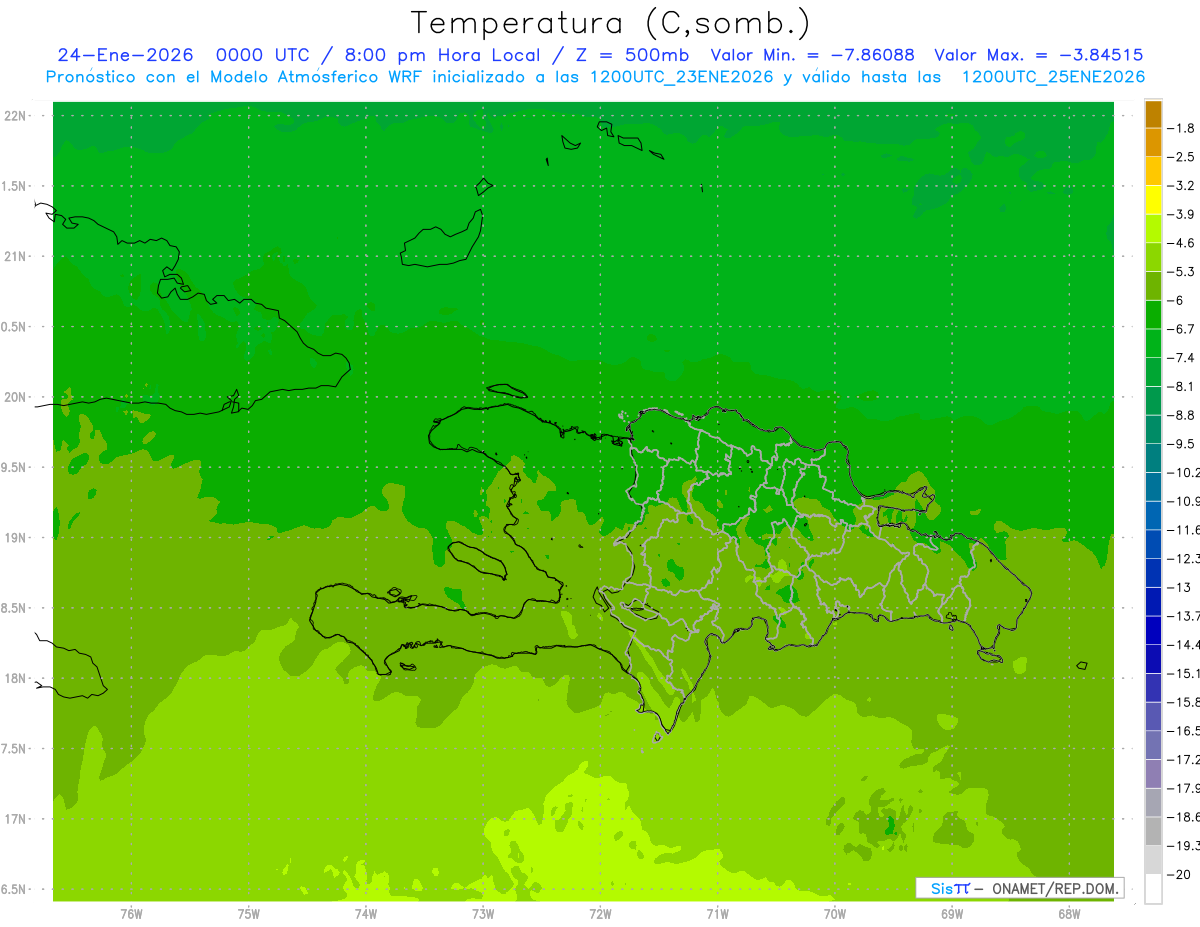Click the '73W' longitude axis label

482,914
